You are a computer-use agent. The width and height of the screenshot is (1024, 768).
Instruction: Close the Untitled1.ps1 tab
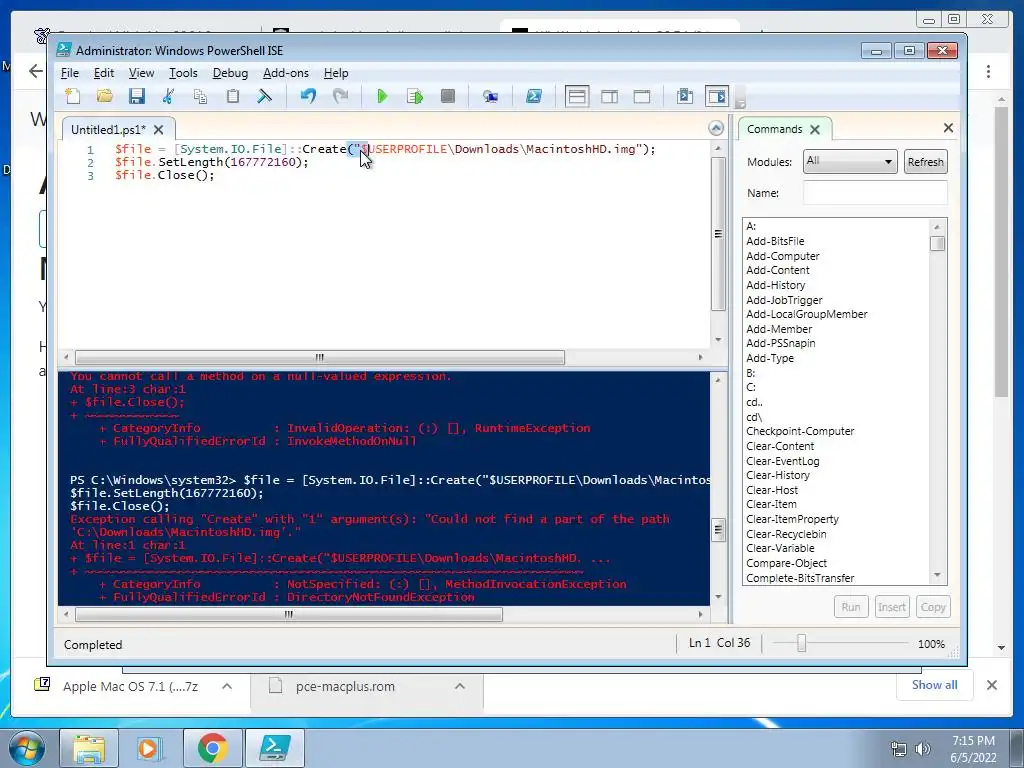pos(159,129)
